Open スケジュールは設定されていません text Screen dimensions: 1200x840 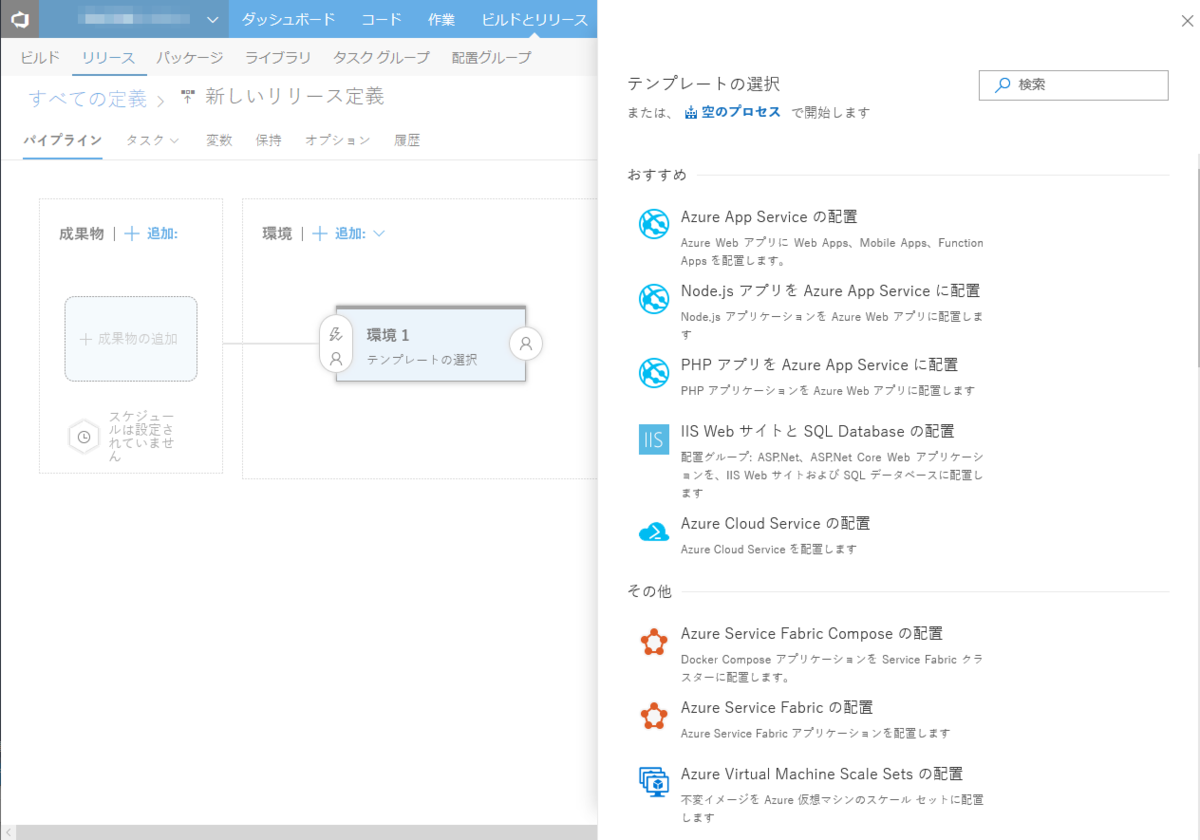pyautogui.click(x=142, y=436)
